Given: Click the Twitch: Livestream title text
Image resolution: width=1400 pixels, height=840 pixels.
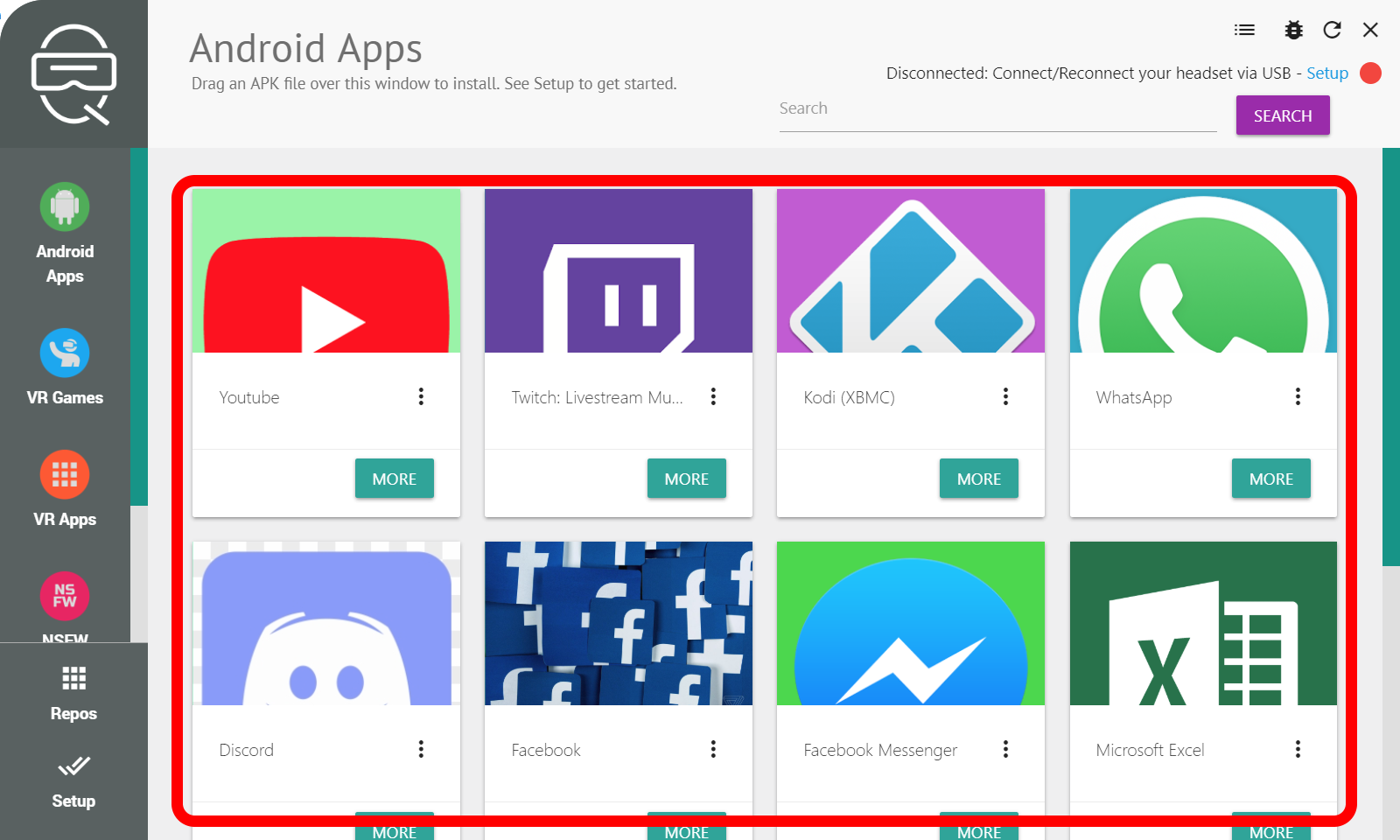Looking at the screenshot, I should [x=597, y=397].
